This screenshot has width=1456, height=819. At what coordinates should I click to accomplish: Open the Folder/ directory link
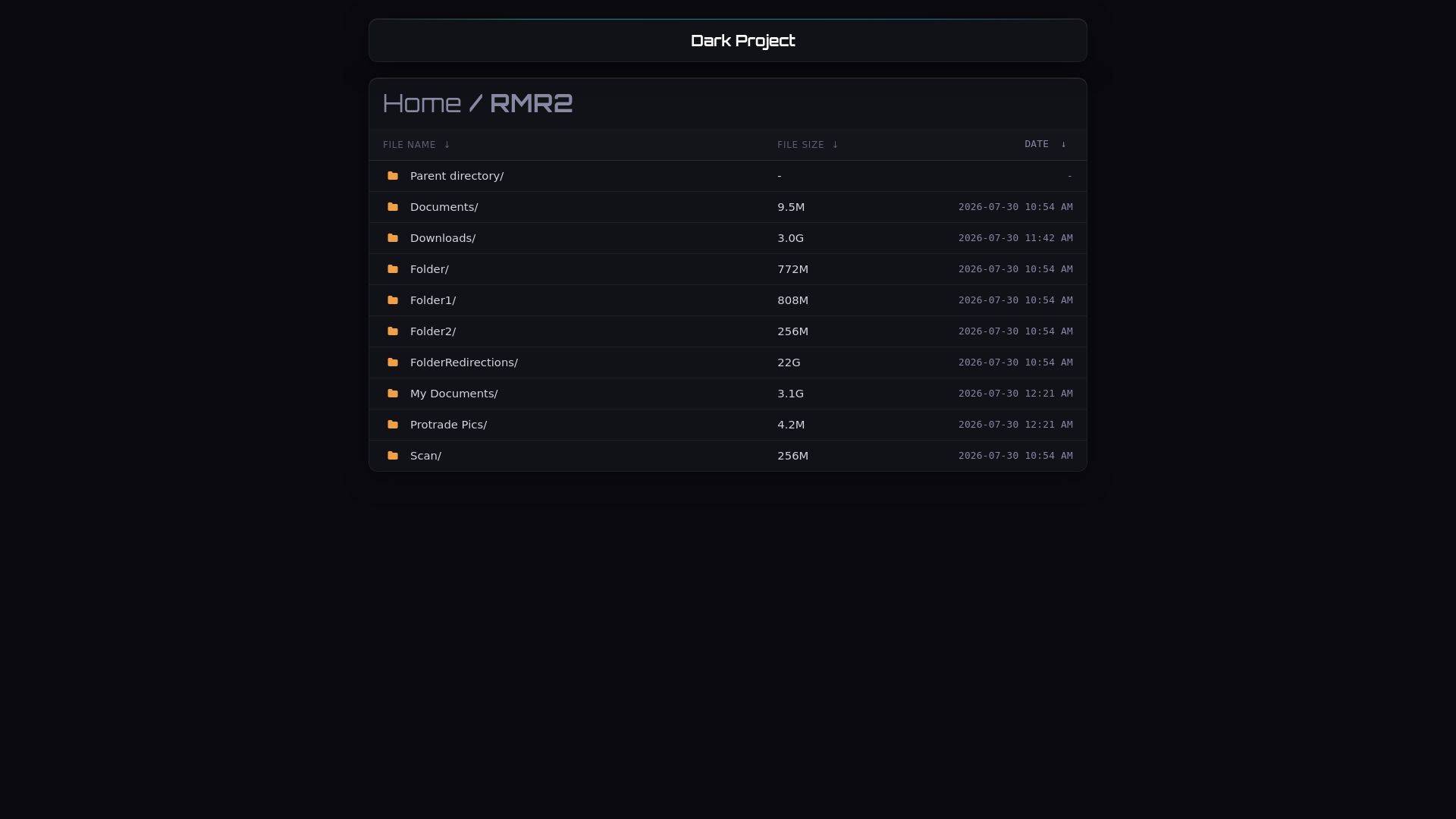(429, 269)
